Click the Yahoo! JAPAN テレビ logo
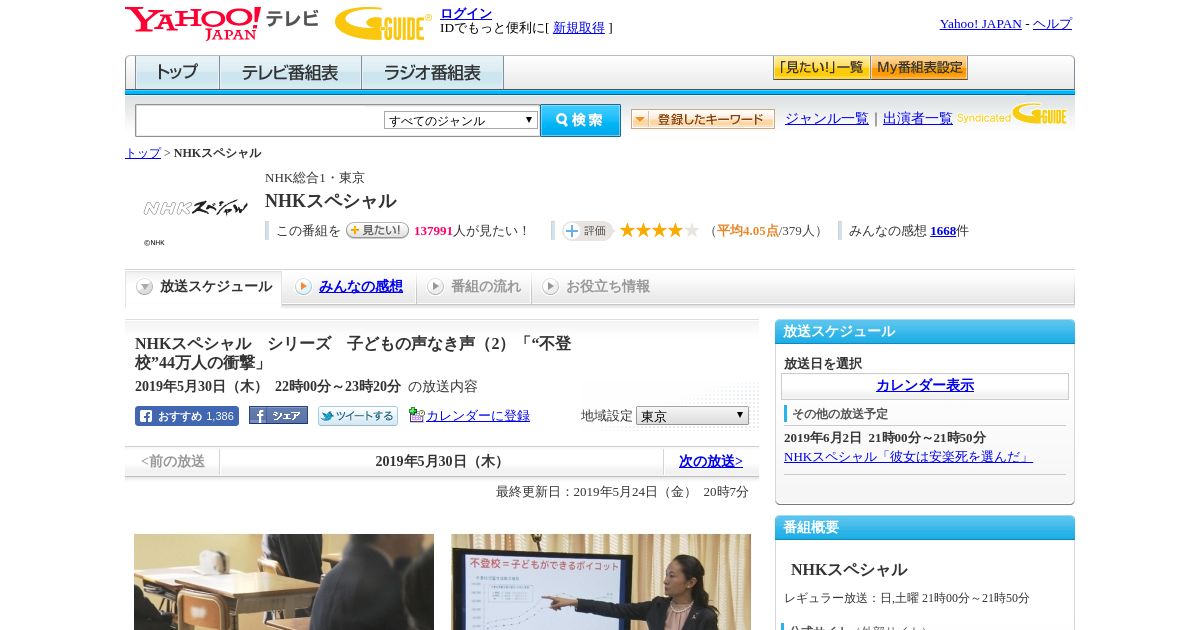 pos(222,23)
